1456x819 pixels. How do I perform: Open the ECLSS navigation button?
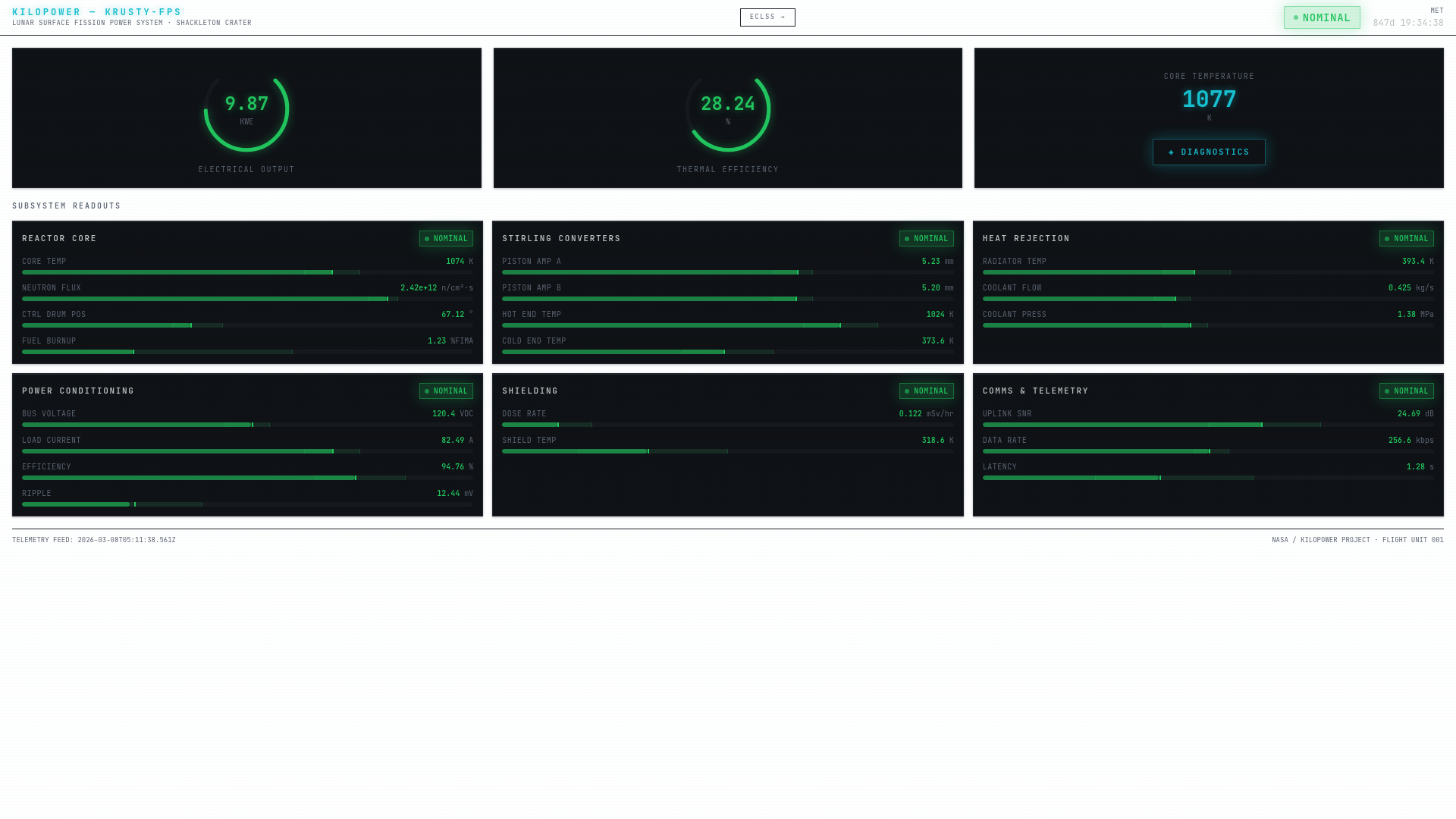767,17
